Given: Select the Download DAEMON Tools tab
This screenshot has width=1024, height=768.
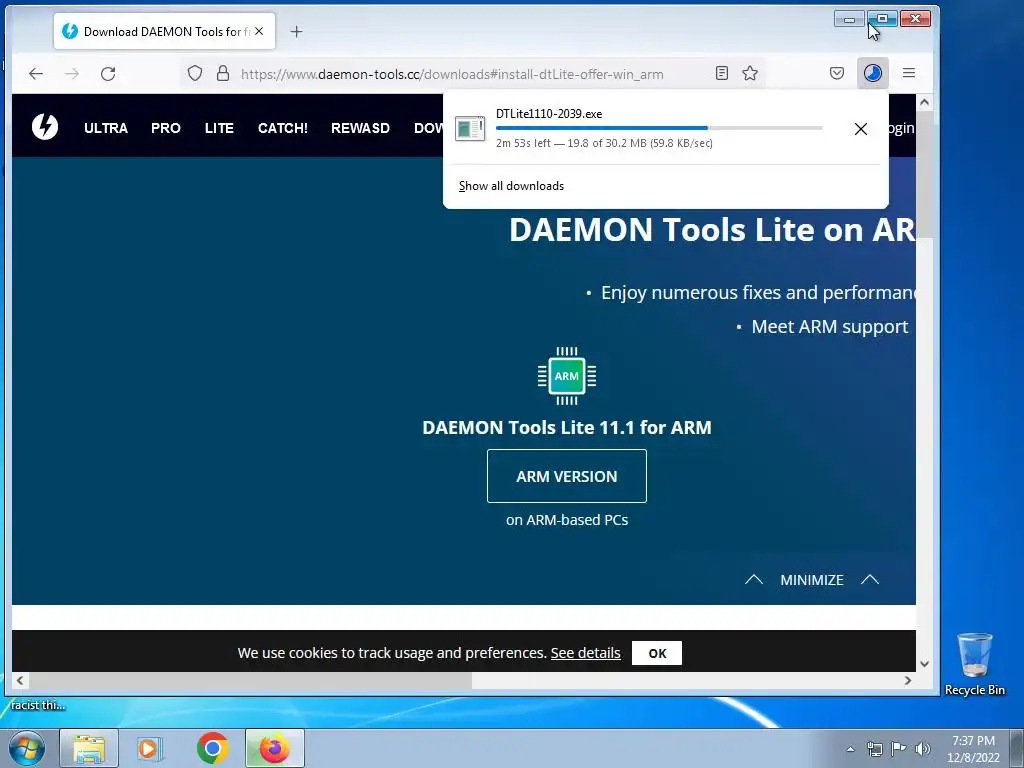Looking at the screenshot, I should (x=165, y=31).
